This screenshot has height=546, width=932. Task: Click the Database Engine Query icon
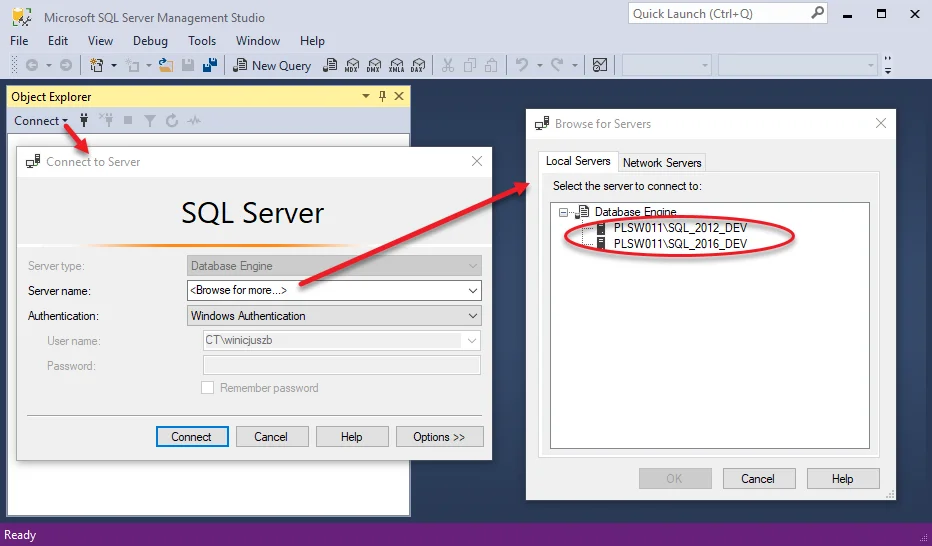click(330, 65)
